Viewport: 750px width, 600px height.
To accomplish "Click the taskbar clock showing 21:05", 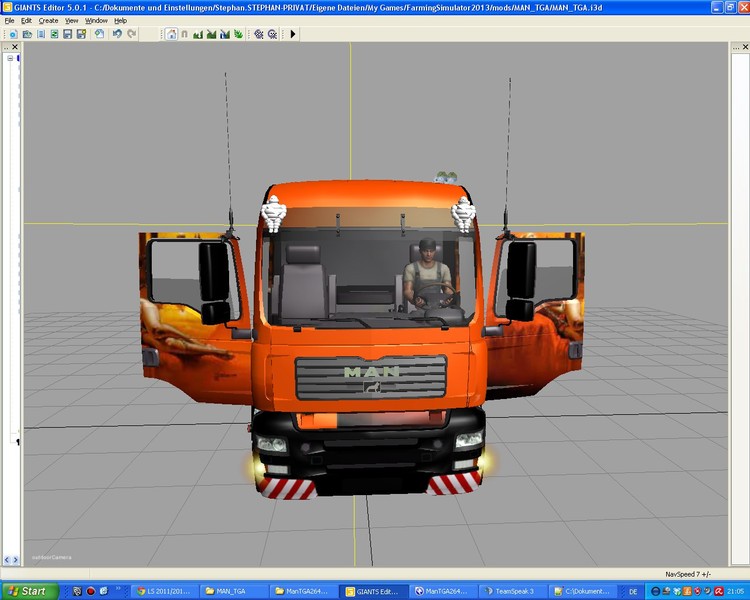I will (x=736, y=592).
